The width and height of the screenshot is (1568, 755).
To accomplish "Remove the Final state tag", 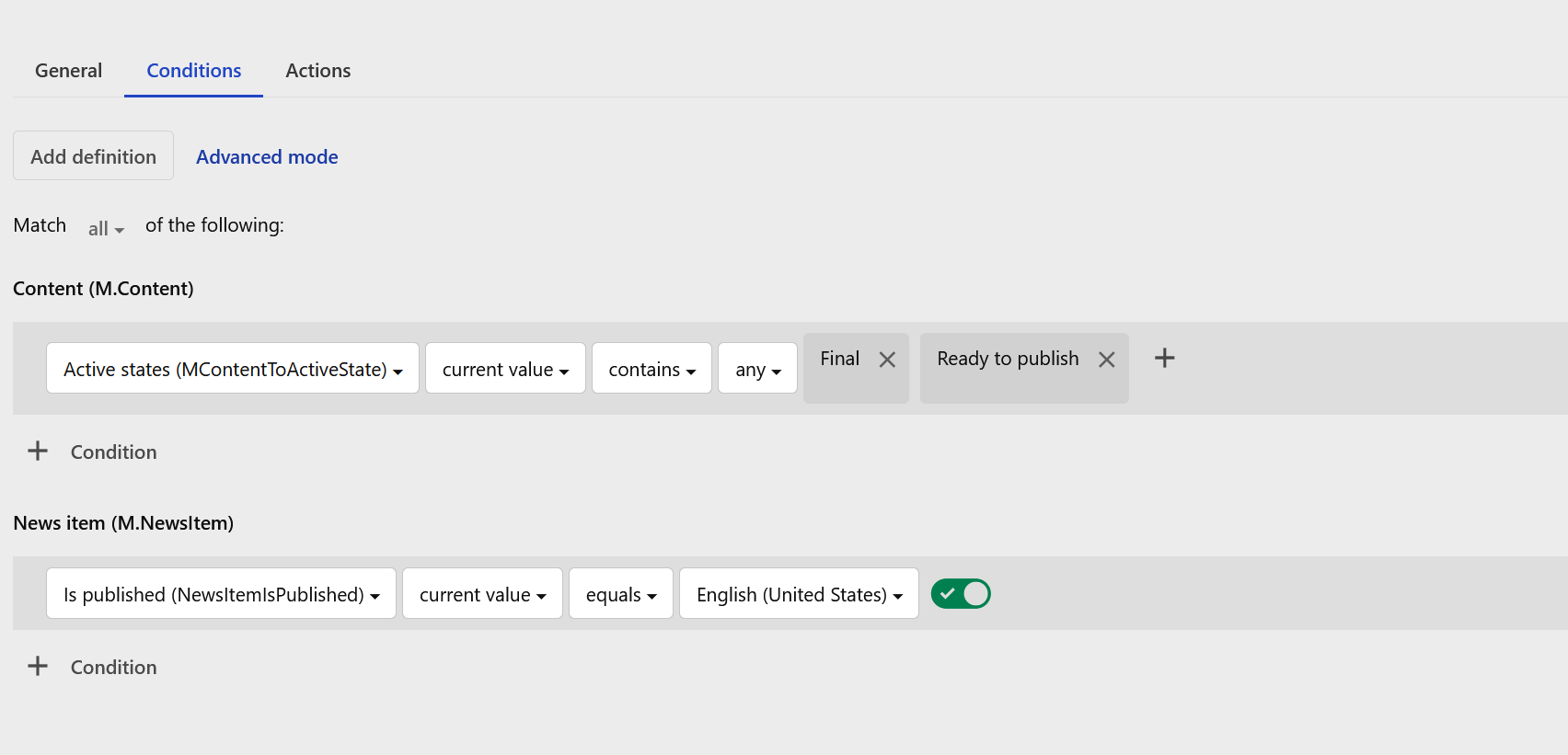I will [887, 360].
